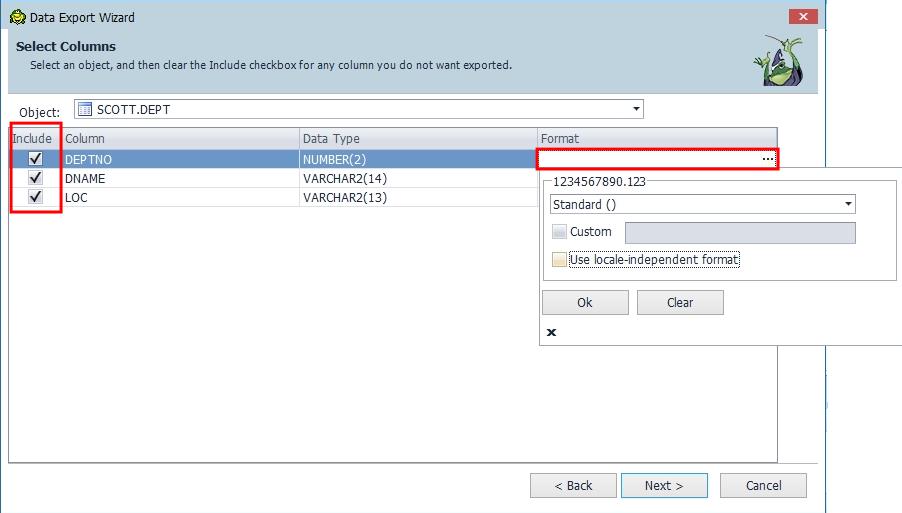
Task: Sort by the Column header
Action: click(180, 139)
